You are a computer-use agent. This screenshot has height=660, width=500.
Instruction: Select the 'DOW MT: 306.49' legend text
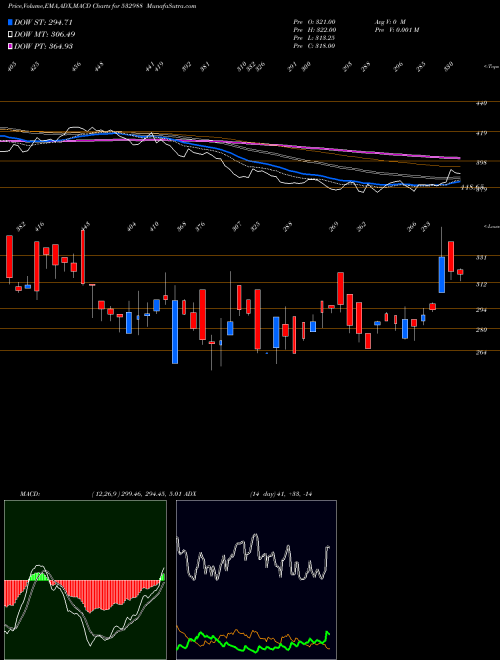(45, 34)
